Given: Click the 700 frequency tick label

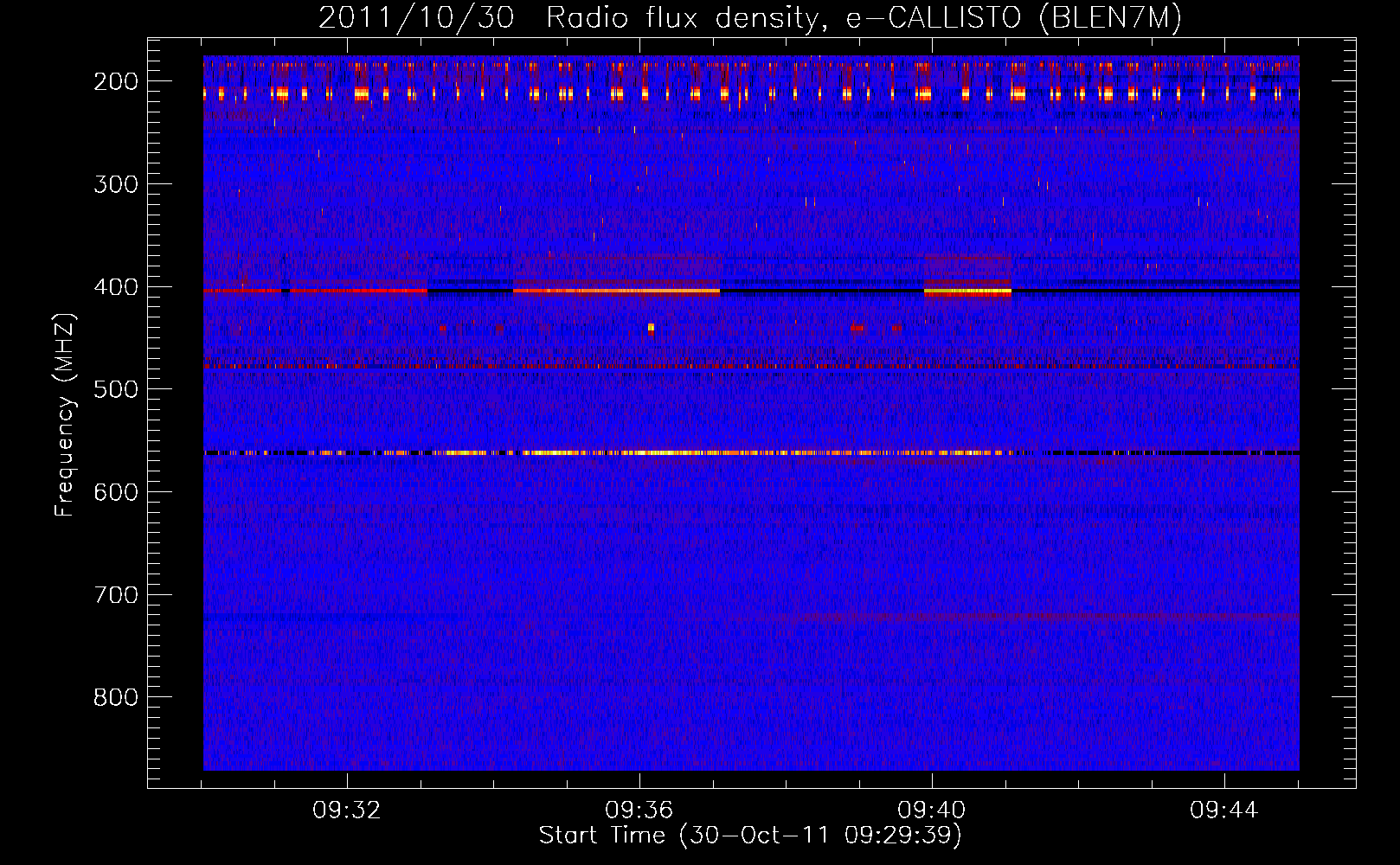Looking at the screenshot, I should [116, 595].
